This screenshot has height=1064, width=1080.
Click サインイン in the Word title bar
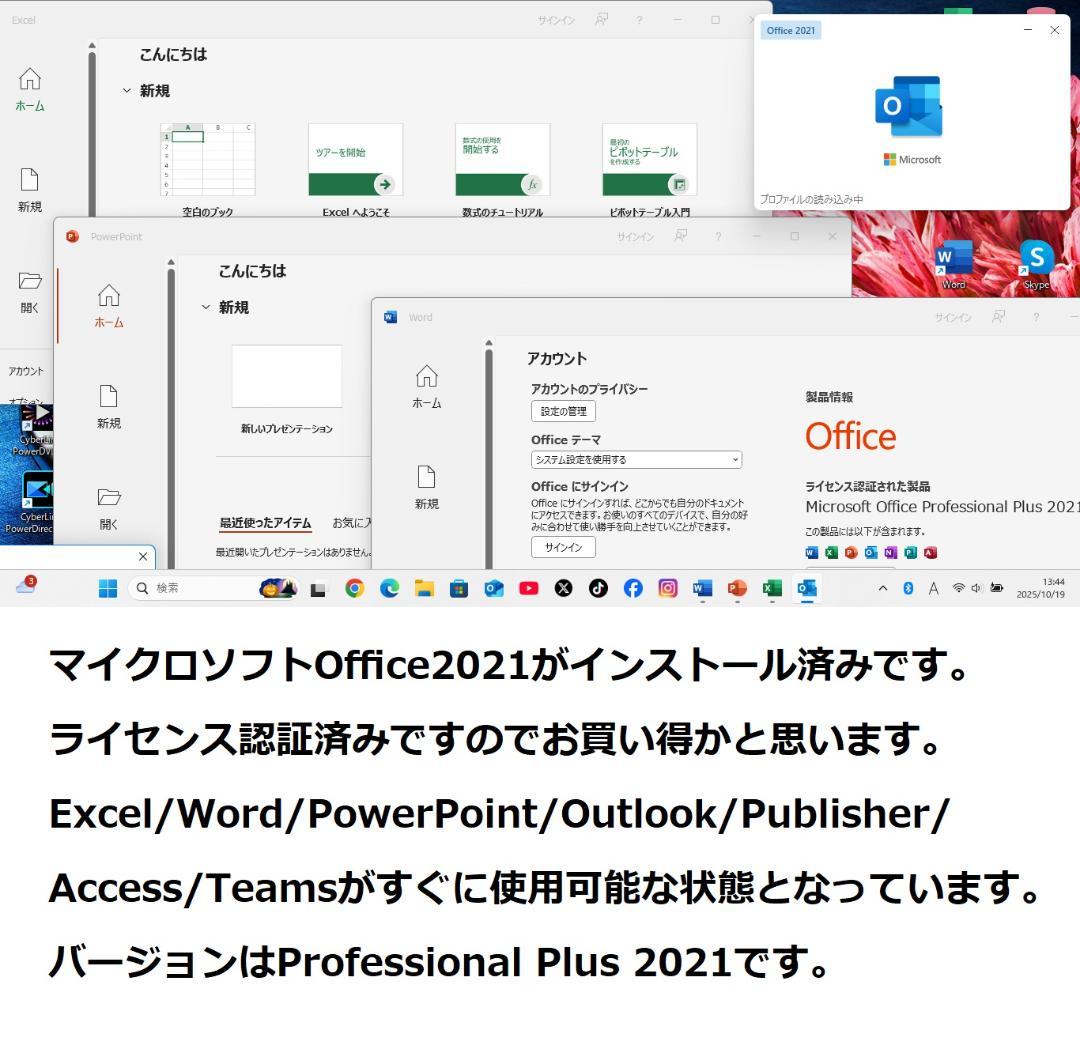coord(953,317)
